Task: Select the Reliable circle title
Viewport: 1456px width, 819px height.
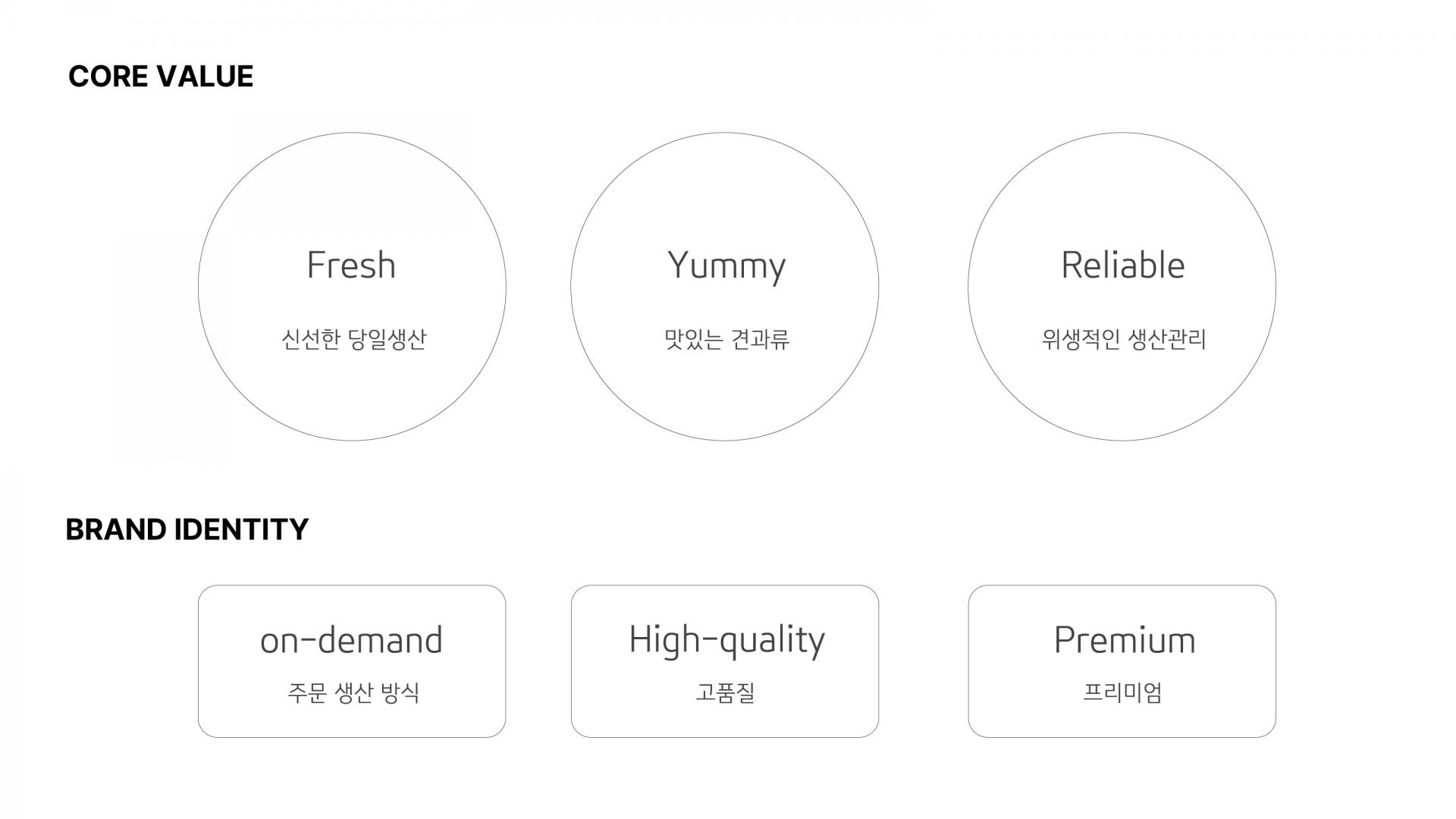Action: [x=1122, y=265]
